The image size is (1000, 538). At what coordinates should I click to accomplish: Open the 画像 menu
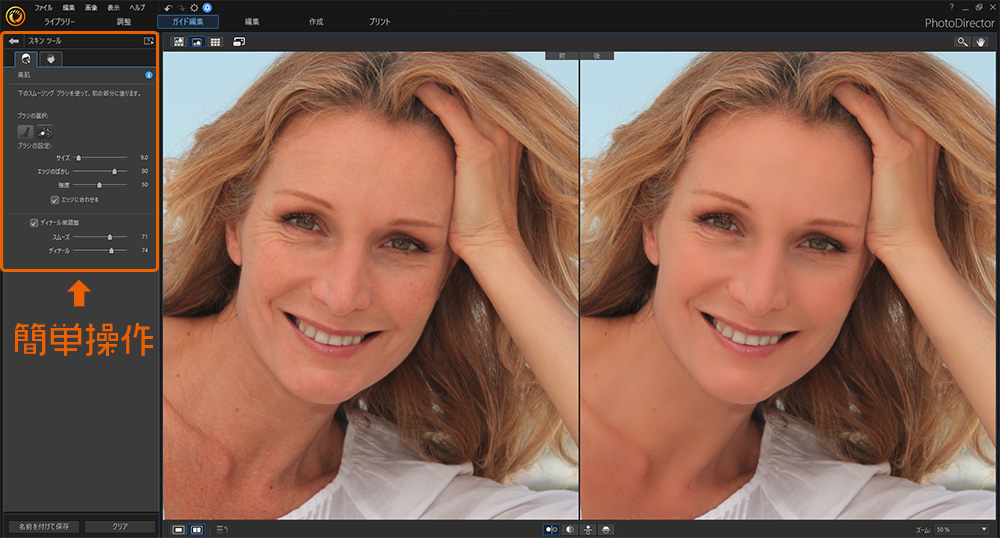(x=91, y=8)
